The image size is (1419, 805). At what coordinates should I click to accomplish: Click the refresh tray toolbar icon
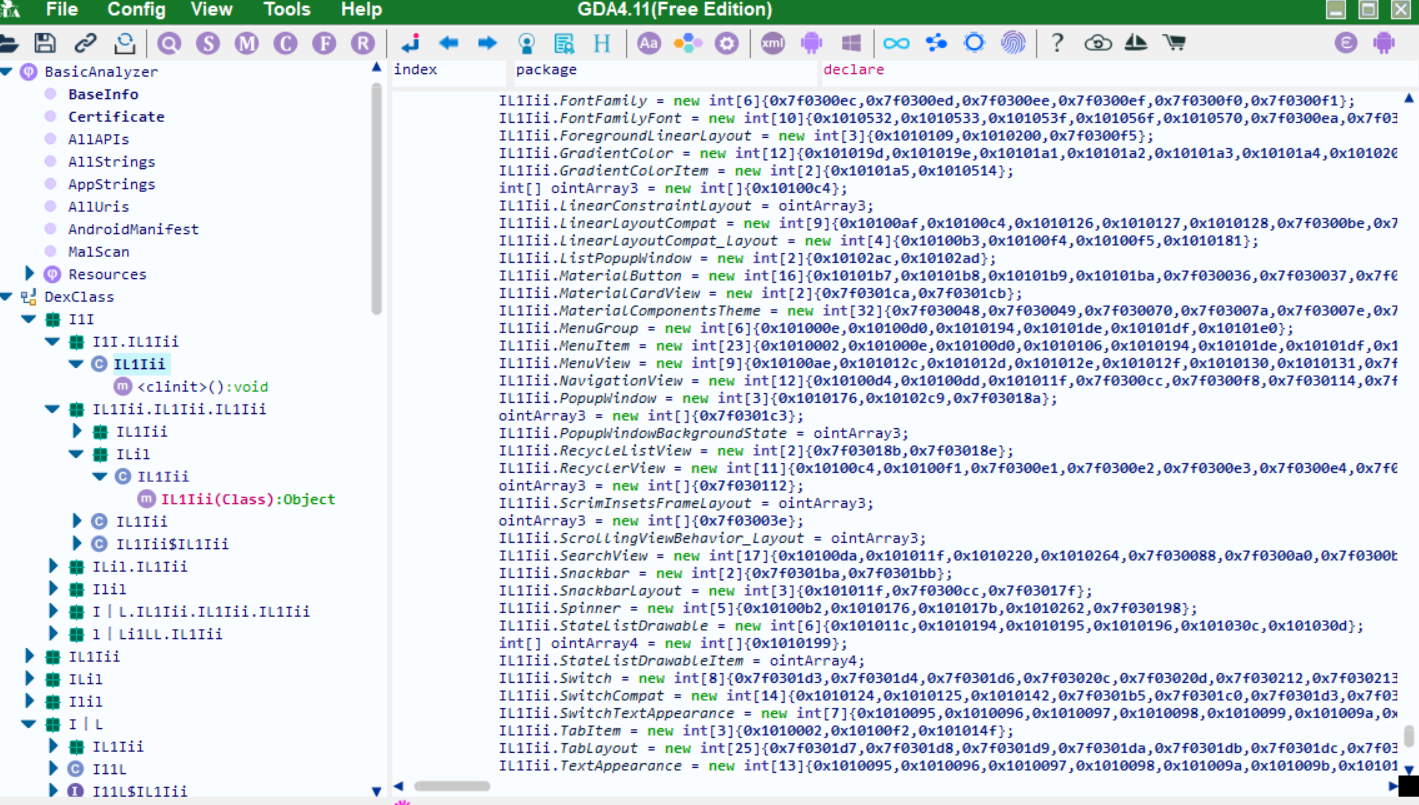pos(124,43)
